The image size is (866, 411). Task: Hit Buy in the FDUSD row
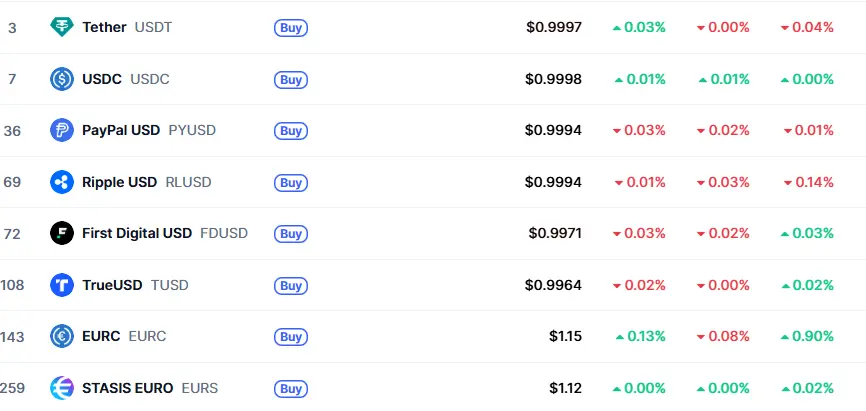(290, 234)
